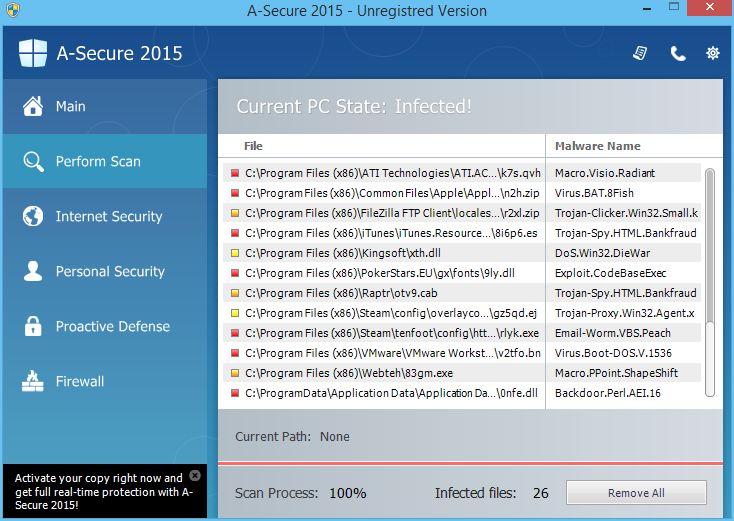The image size is (734, 521).
Task: Sort by Malware Name column header
Action: tap(598, 146)
